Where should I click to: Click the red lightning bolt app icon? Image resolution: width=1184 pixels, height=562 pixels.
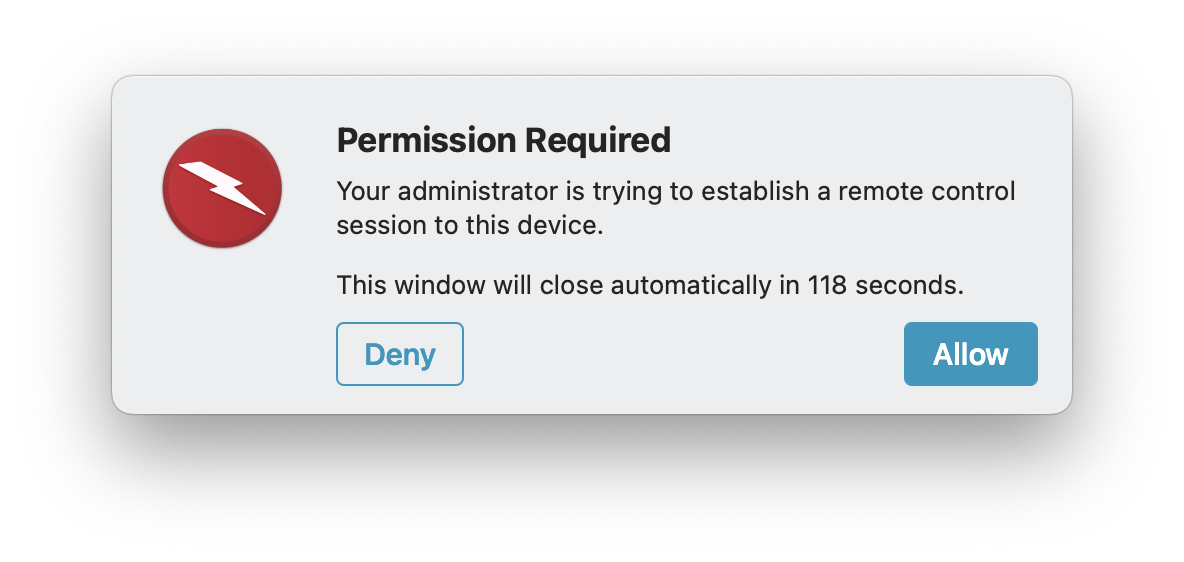[x=222, y=188]
